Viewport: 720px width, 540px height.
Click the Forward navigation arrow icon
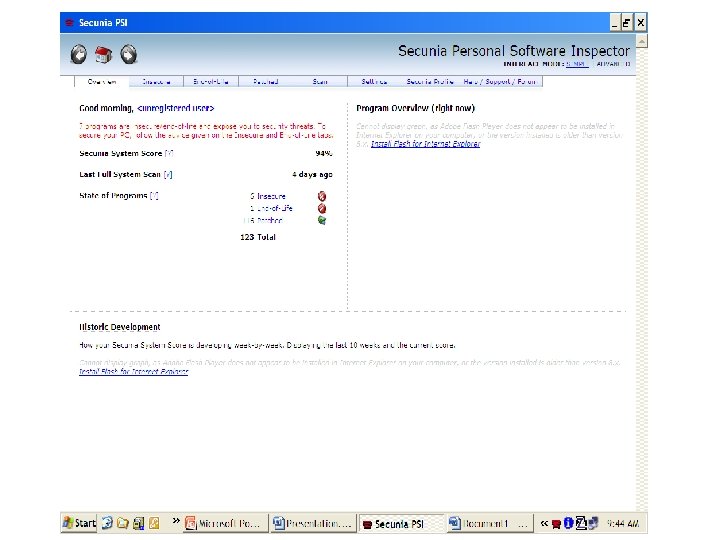tap(129, 54)
